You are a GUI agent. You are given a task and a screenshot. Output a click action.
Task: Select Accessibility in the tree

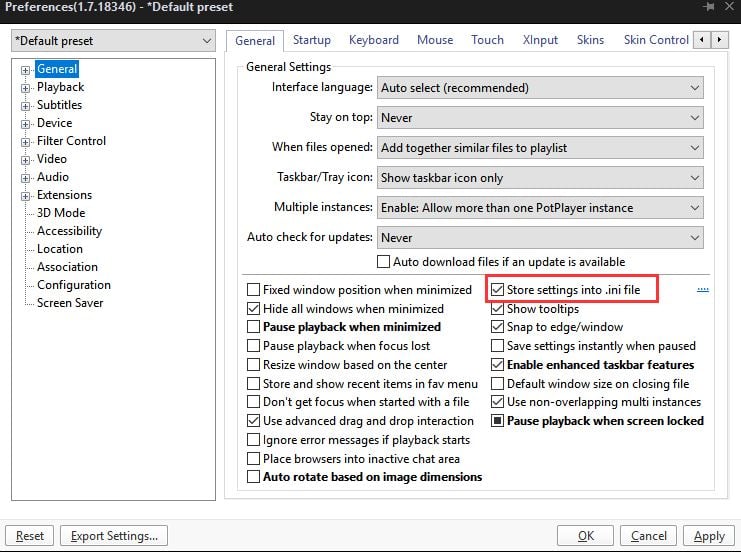(69, 231)
